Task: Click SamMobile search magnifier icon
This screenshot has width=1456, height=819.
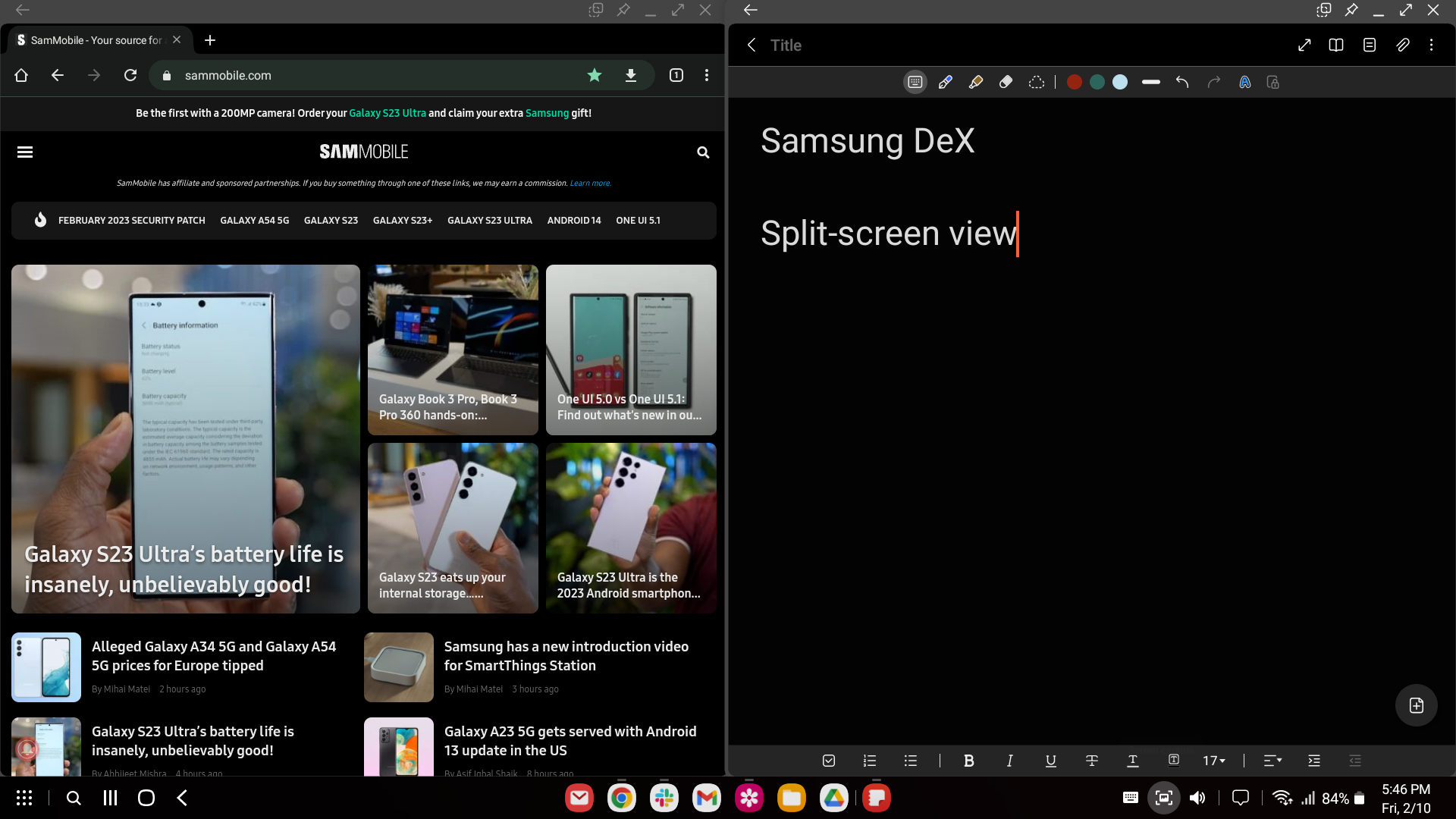Action: point(703,152)
